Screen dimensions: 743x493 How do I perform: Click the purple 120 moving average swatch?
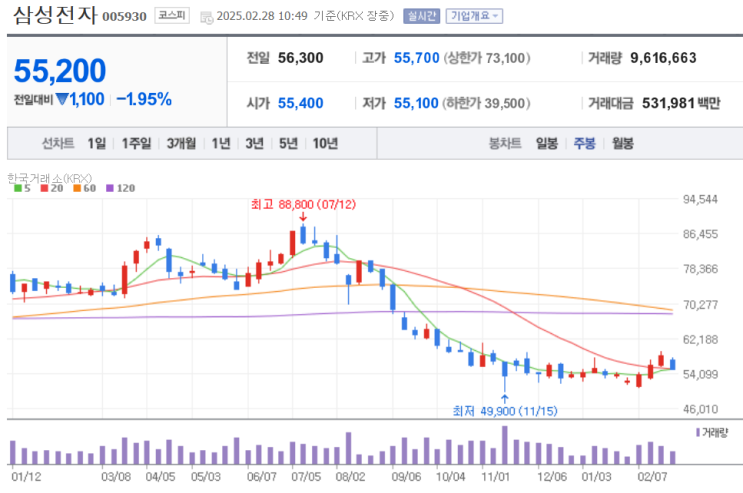[x=110, y=188]
